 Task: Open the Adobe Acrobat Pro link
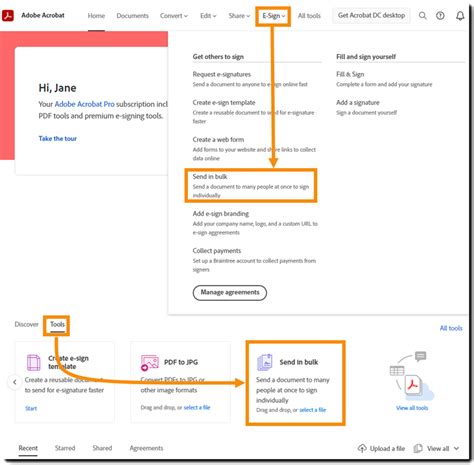click(x=84, y=104)
